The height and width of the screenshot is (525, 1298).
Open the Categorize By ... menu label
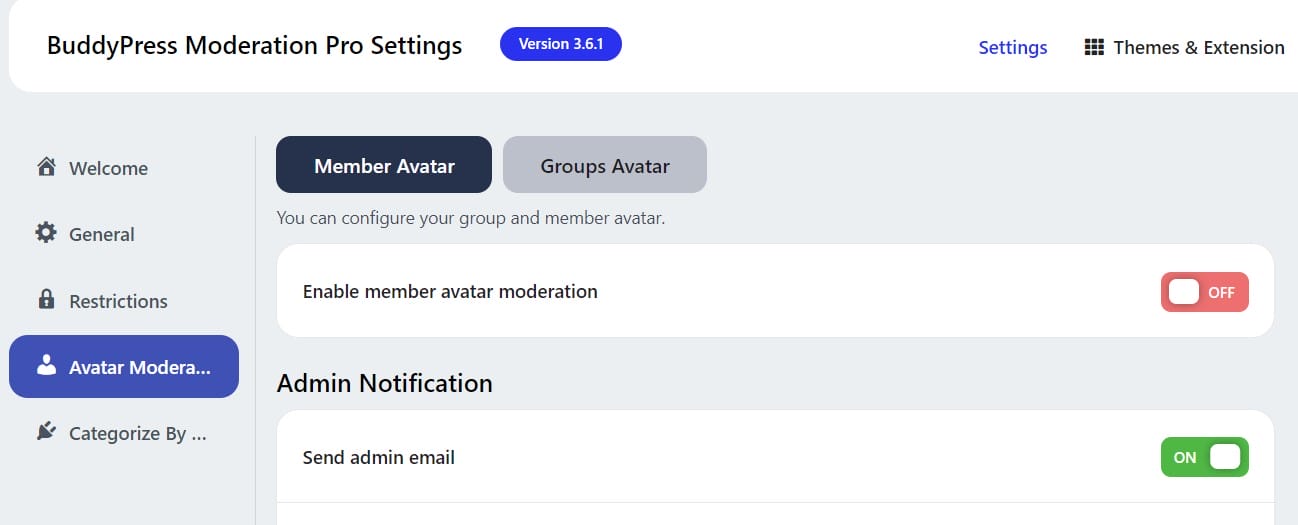pos(138,433)
